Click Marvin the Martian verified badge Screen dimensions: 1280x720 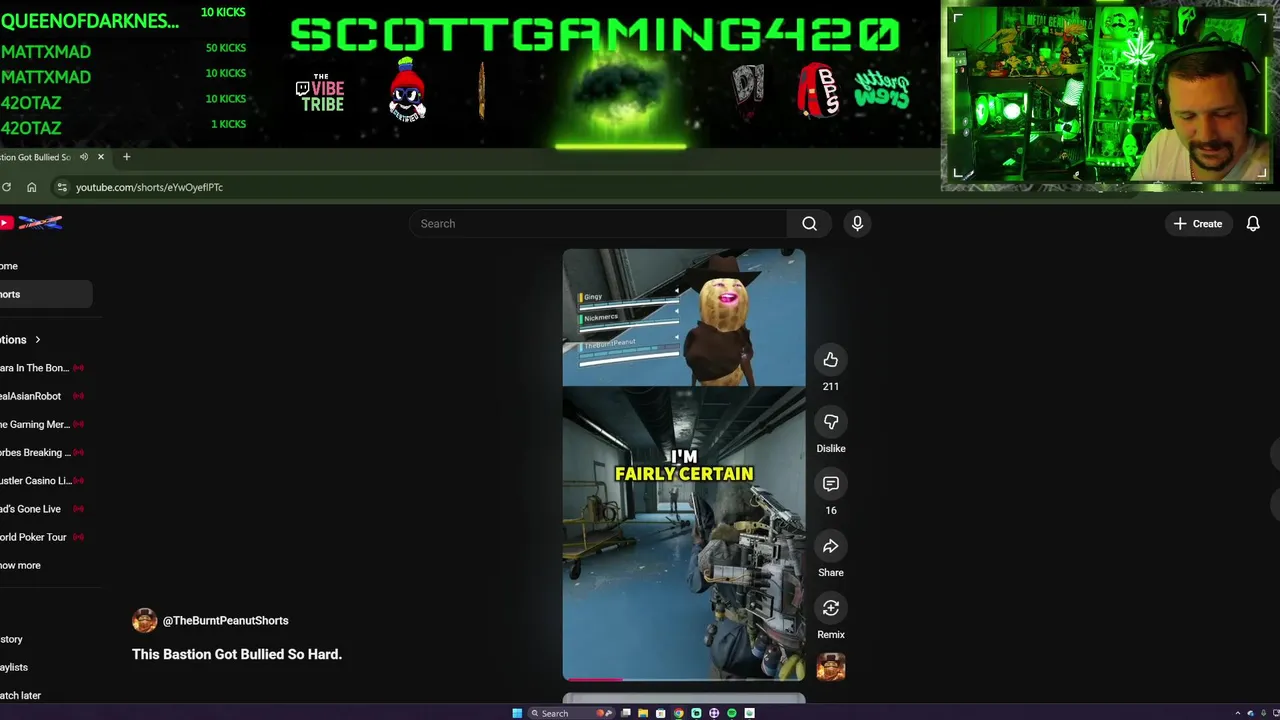pos(407,90)
